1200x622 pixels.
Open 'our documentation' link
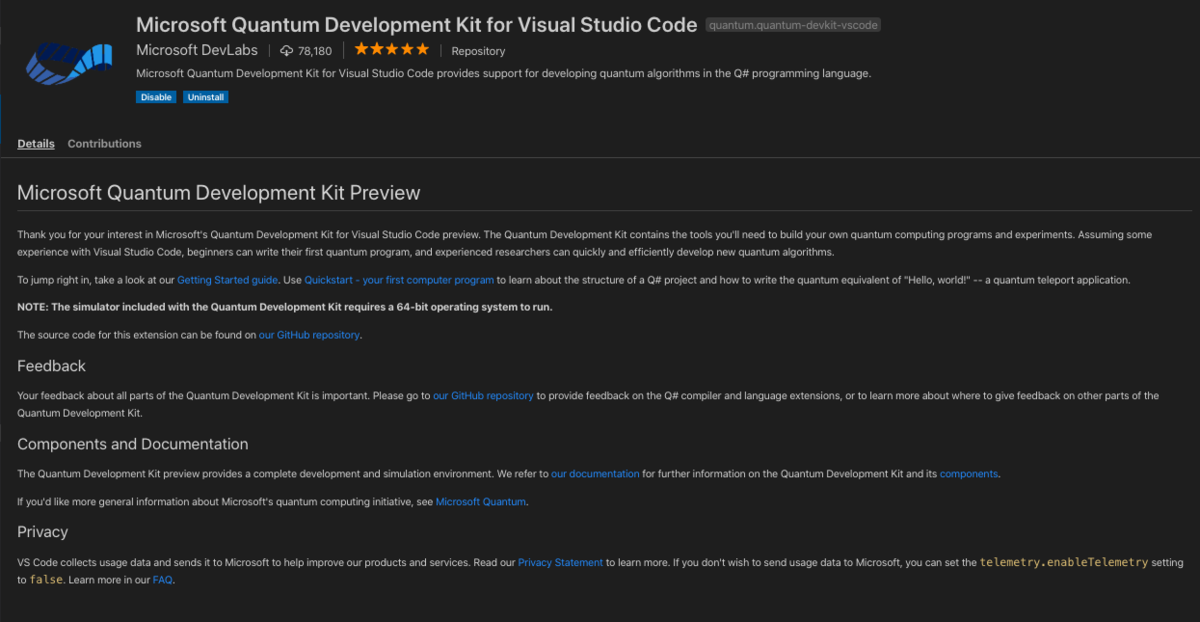pos(595,474)
